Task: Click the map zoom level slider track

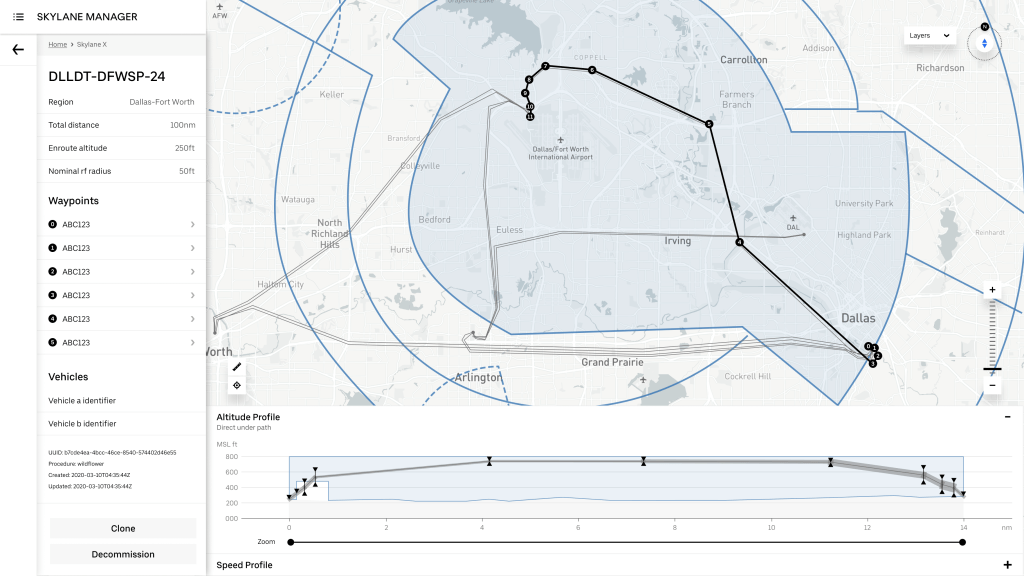Action: (992, 335)
